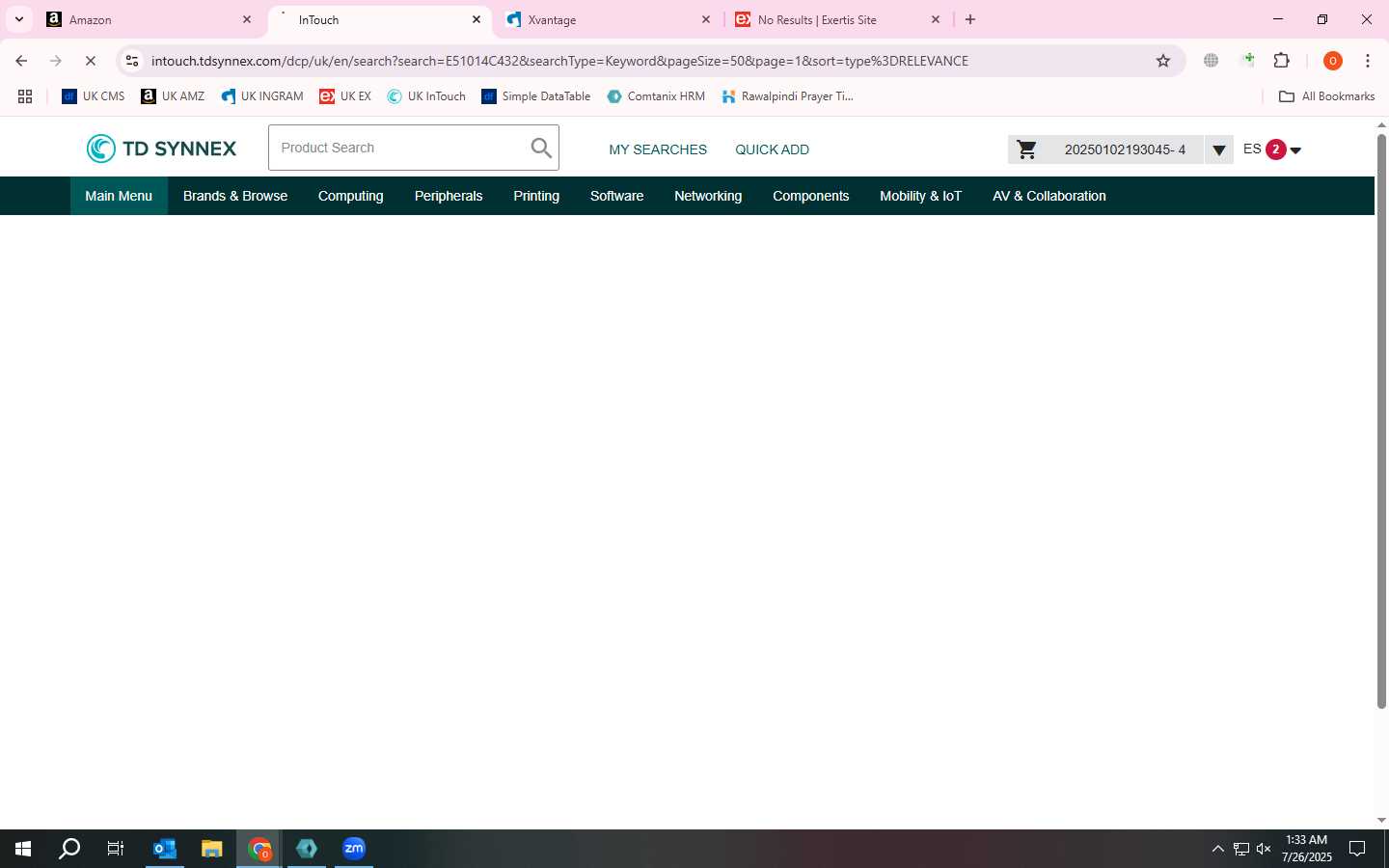
Task: Select basket 20250102193045- 4
Action: (1125, 149)
